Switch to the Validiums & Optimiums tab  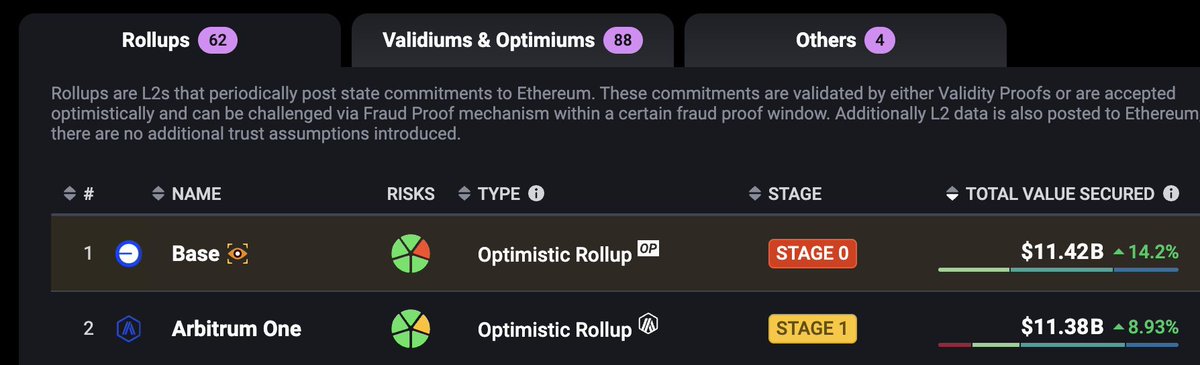coord(512,41)
